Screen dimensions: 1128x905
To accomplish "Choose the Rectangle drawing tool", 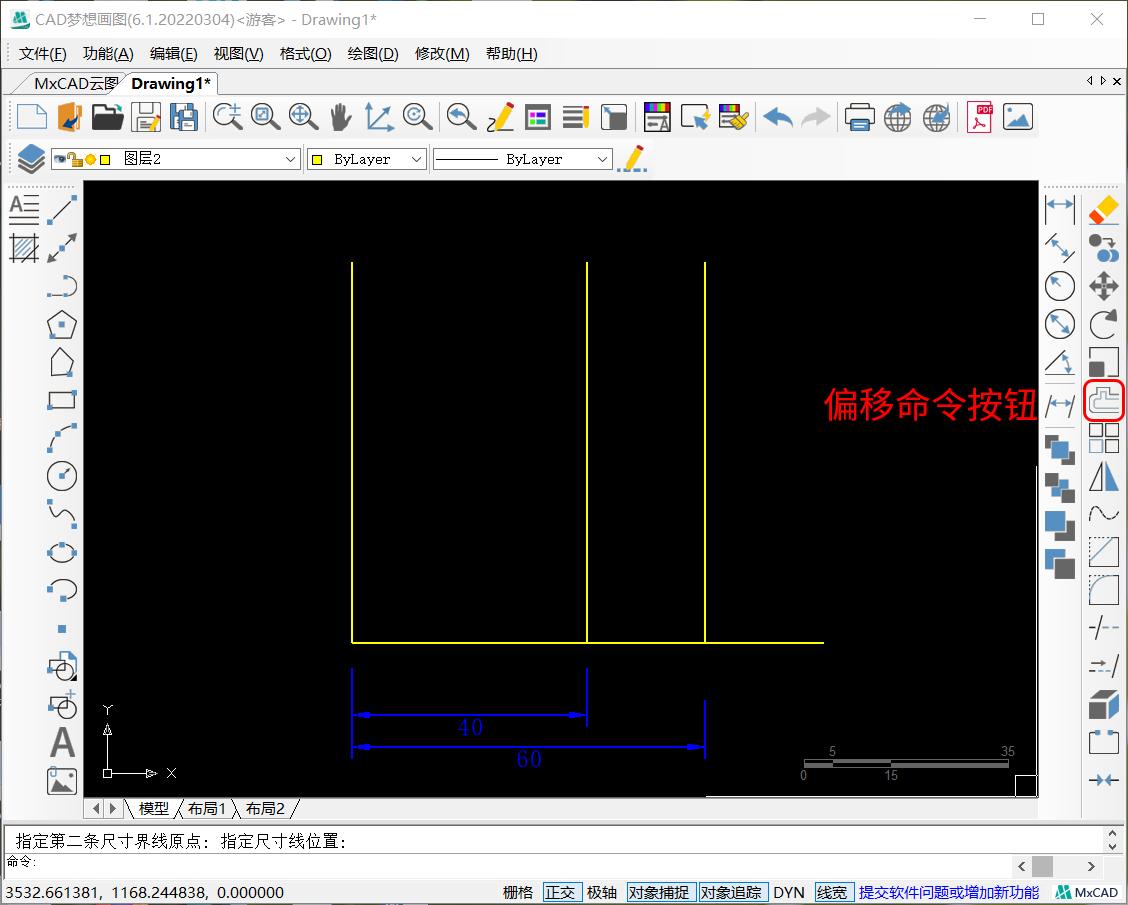I will point(61,400).
